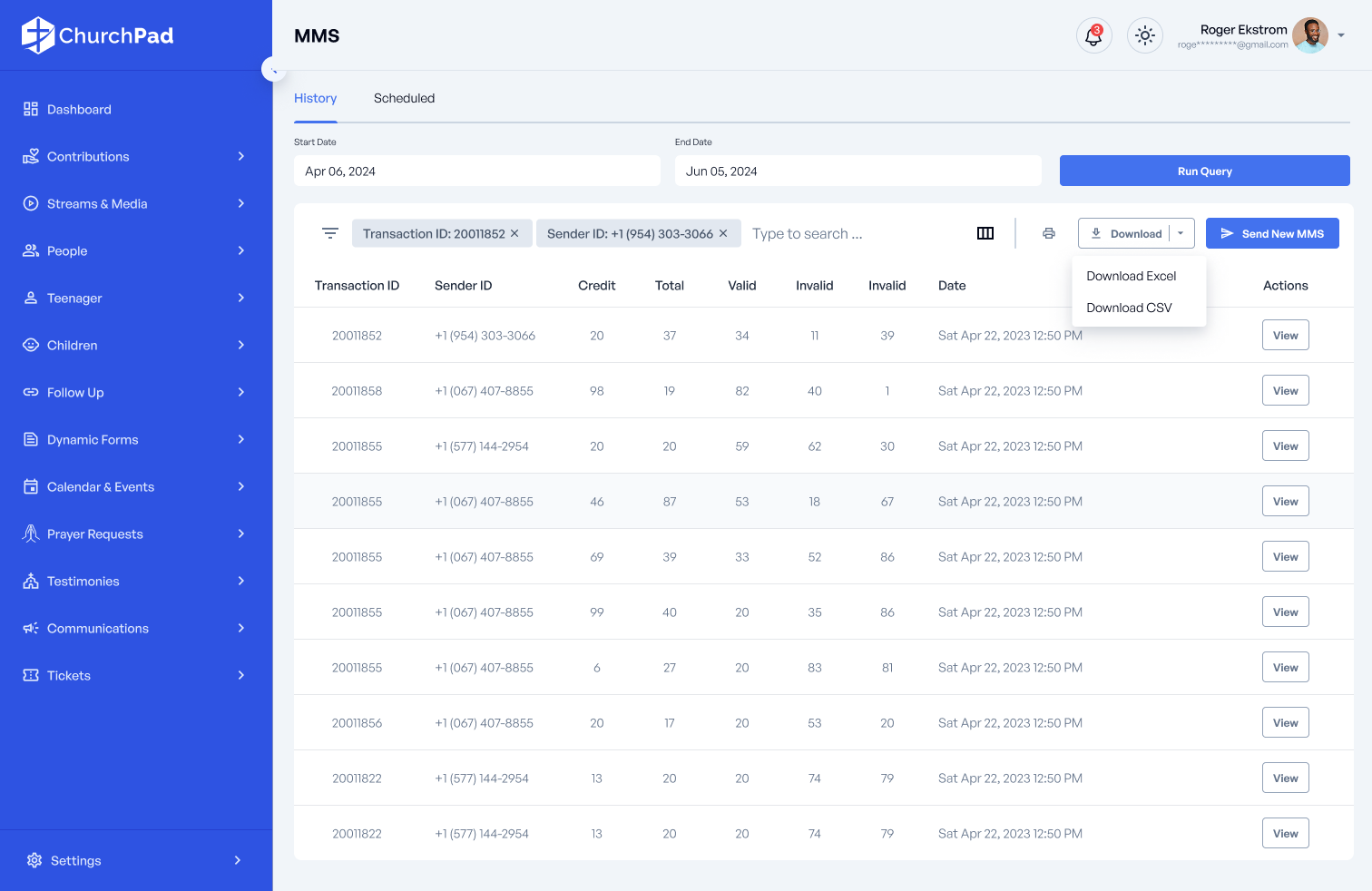1372x891 pixels.
Task: Click the Run Query button
Action: click(1204, 171)
